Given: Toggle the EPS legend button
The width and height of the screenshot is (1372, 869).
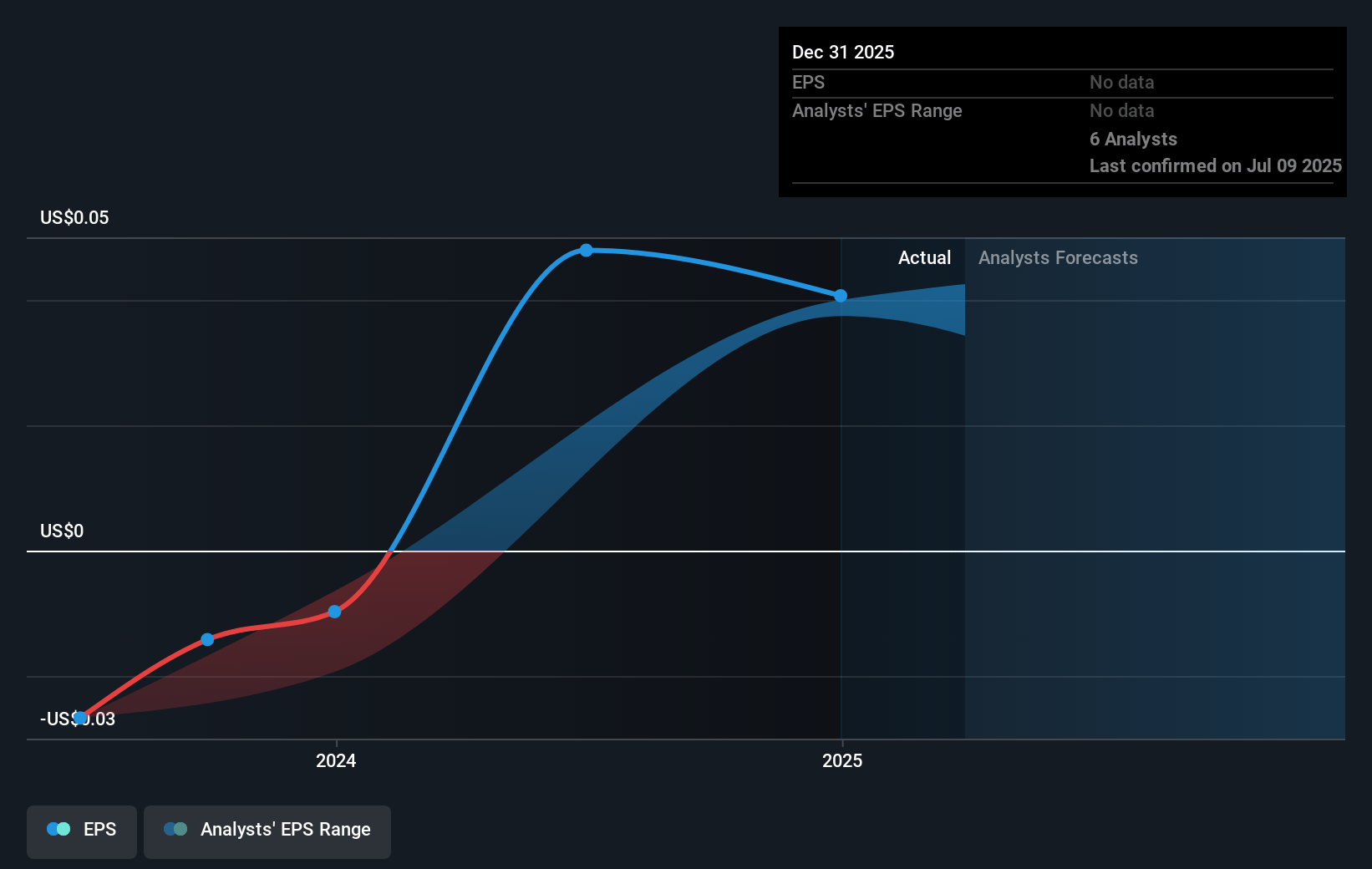Looking at the screenshot, I should coord(82,831).
